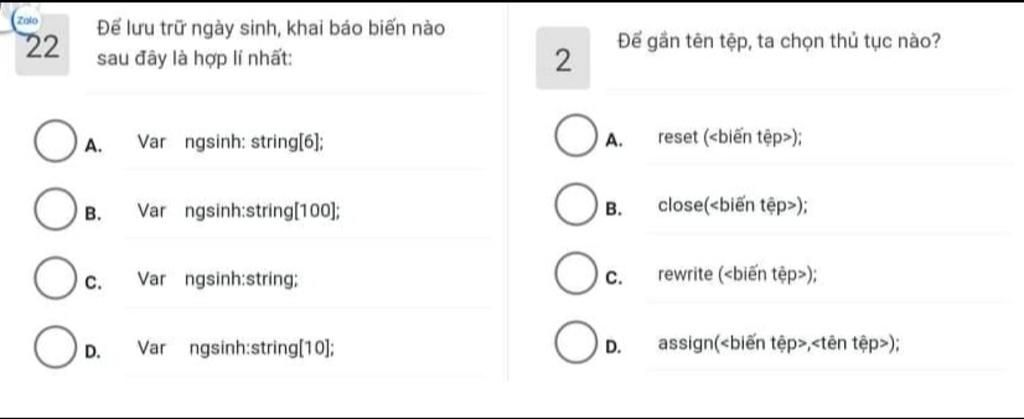Image resolution: width=1024 pixels, height=419 pixels.
Task: Choose radio option Var ngsinh:string;
Action: pyautogui.click(x=53, y=280)
